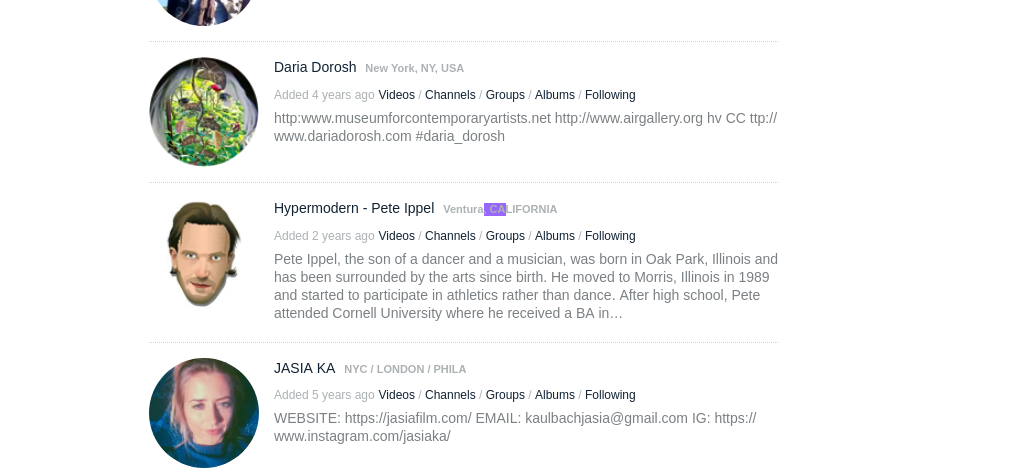See who Pete Ippel is Following
Image resolution: width=1028 pixels, height=473 pixels.
[x=610, y=236]
